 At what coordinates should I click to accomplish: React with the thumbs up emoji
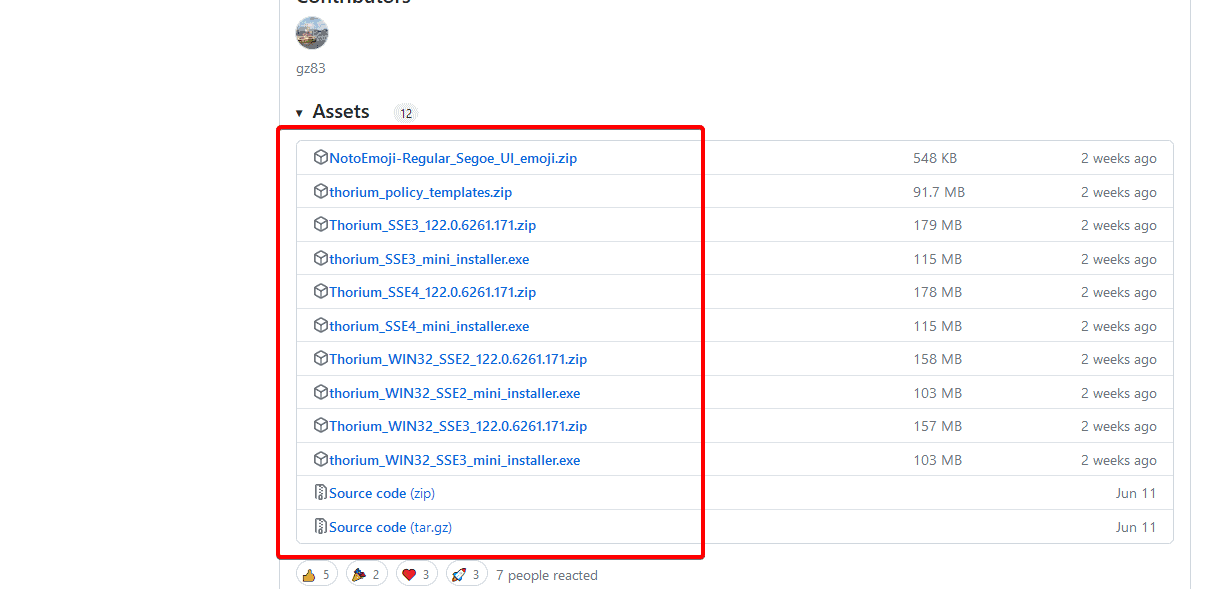[x=315, y=575]
